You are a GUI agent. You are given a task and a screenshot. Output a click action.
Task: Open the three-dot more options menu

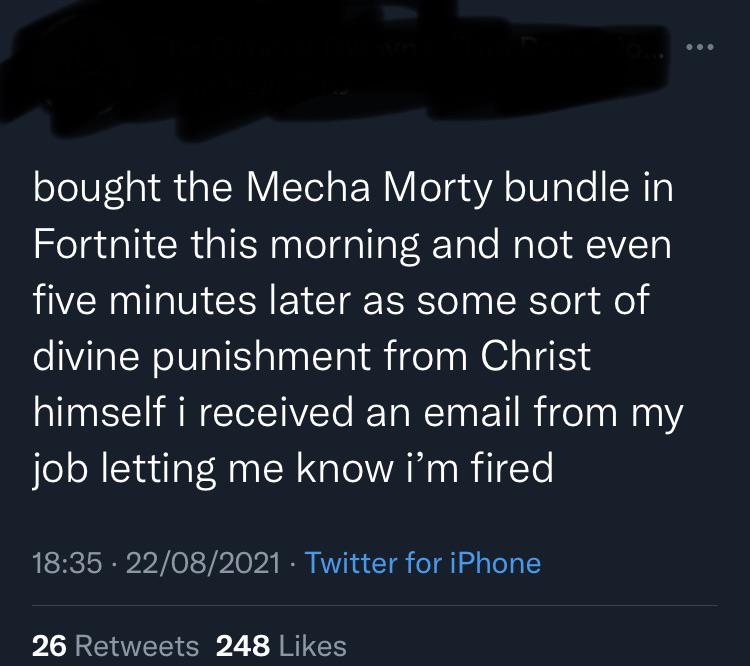coord(700,47)
